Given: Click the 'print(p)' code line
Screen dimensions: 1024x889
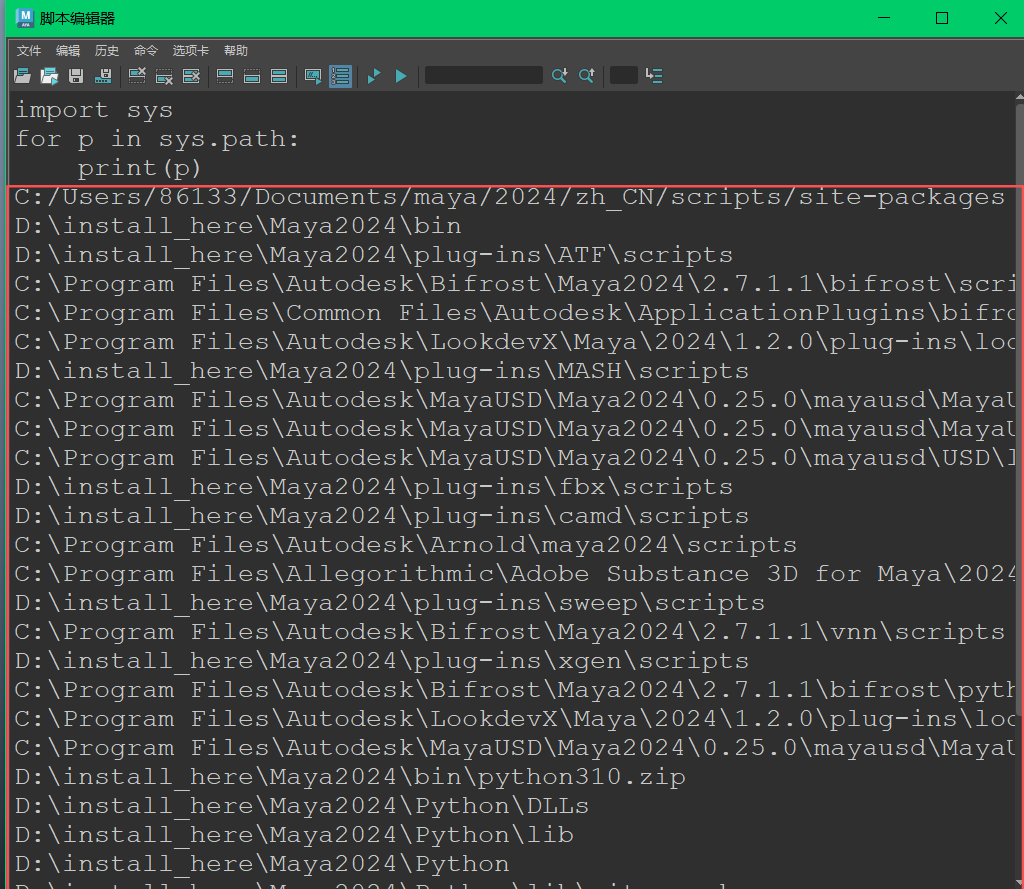Looking at the screenshot, I should (x=139, y=168).
